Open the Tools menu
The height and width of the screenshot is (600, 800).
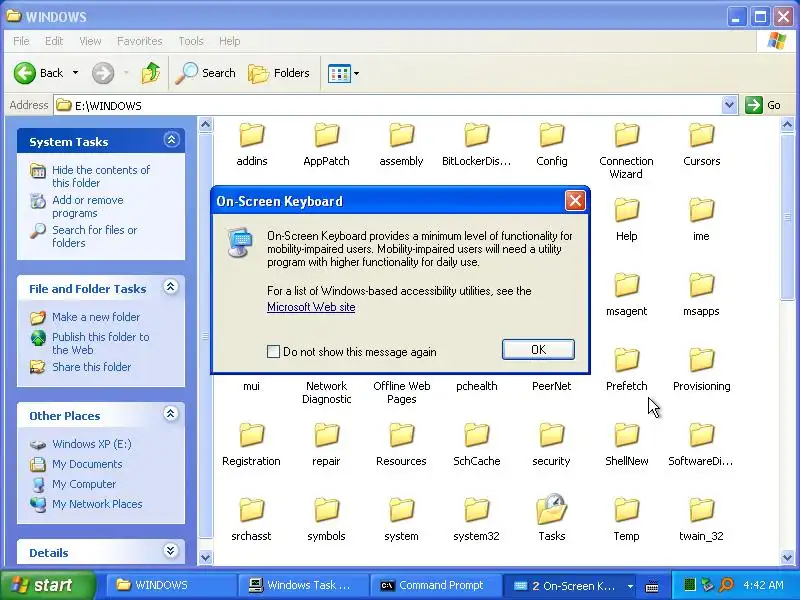click(x=191, y=41)
